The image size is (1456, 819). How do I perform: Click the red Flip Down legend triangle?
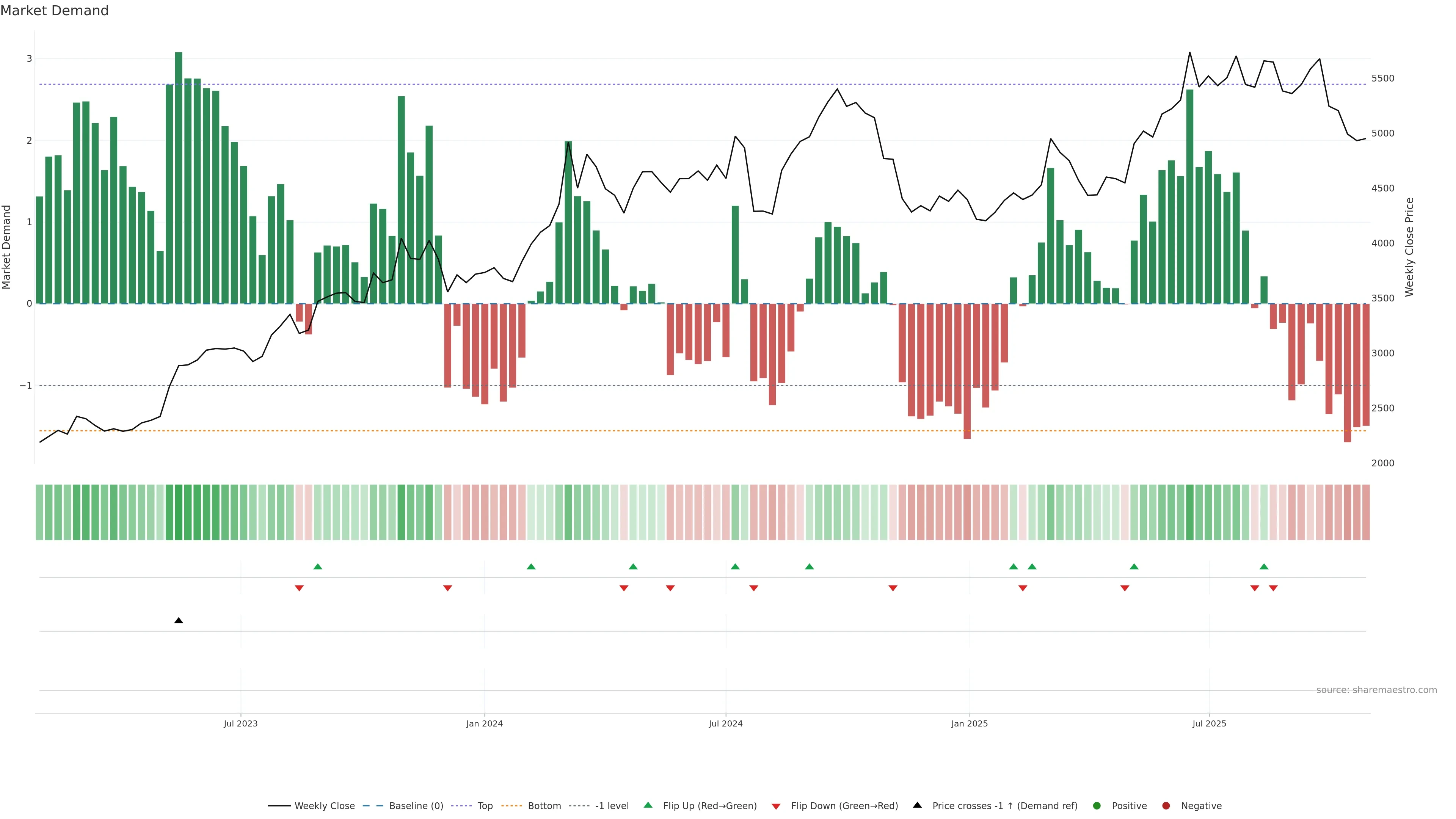[x=776, y=806]
